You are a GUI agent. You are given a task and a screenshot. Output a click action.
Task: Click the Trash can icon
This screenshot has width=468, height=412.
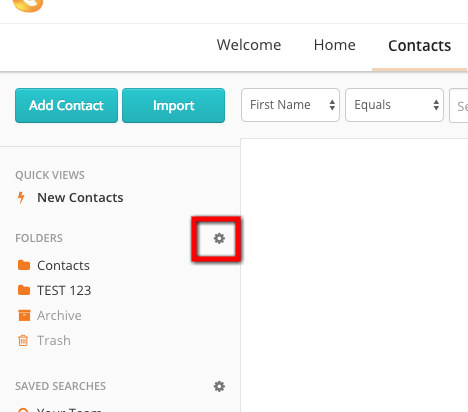23,341
